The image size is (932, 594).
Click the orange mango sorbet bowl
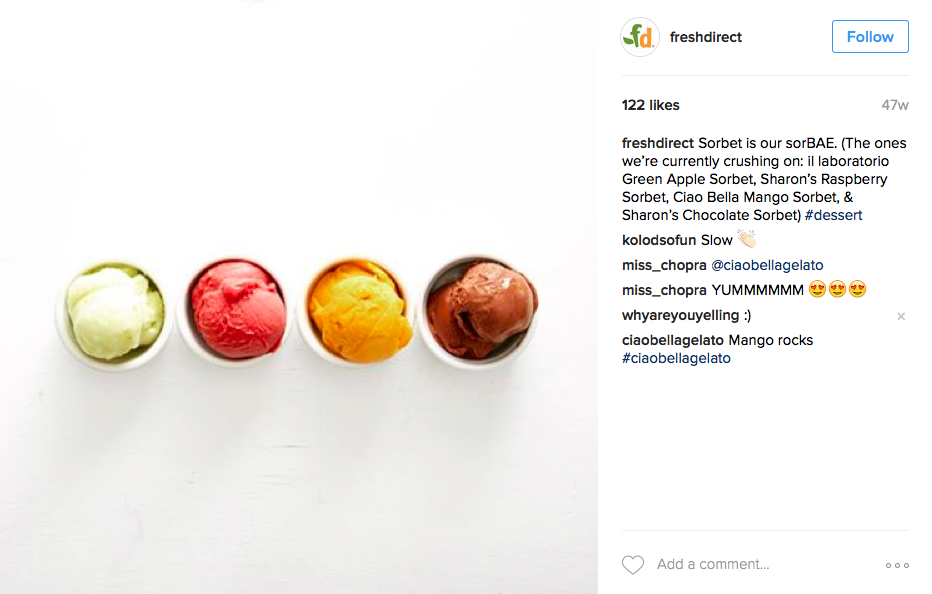click(357, 312)
